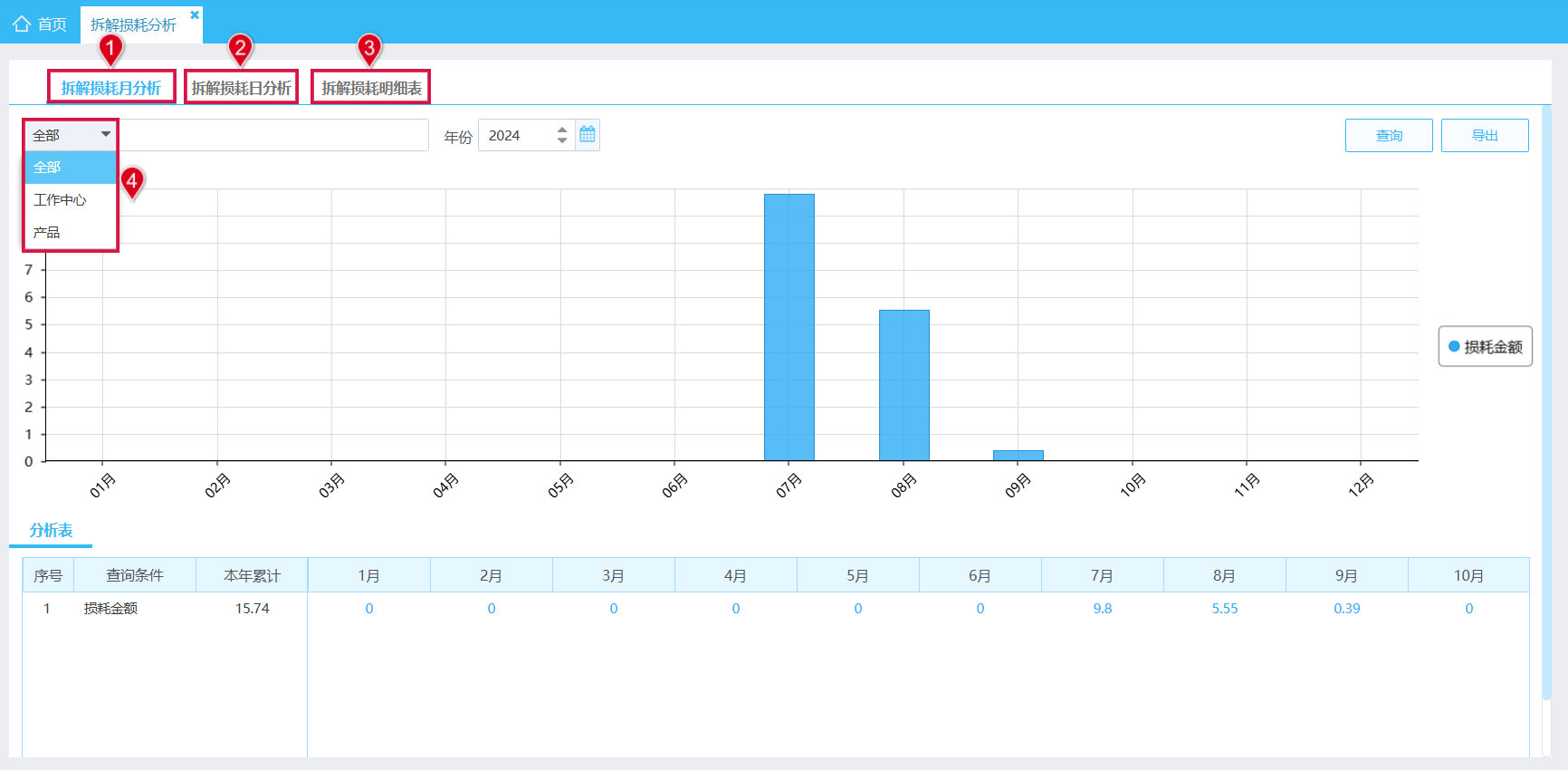Close the 拆解损耗分析 tab

[x=195, y=14]
